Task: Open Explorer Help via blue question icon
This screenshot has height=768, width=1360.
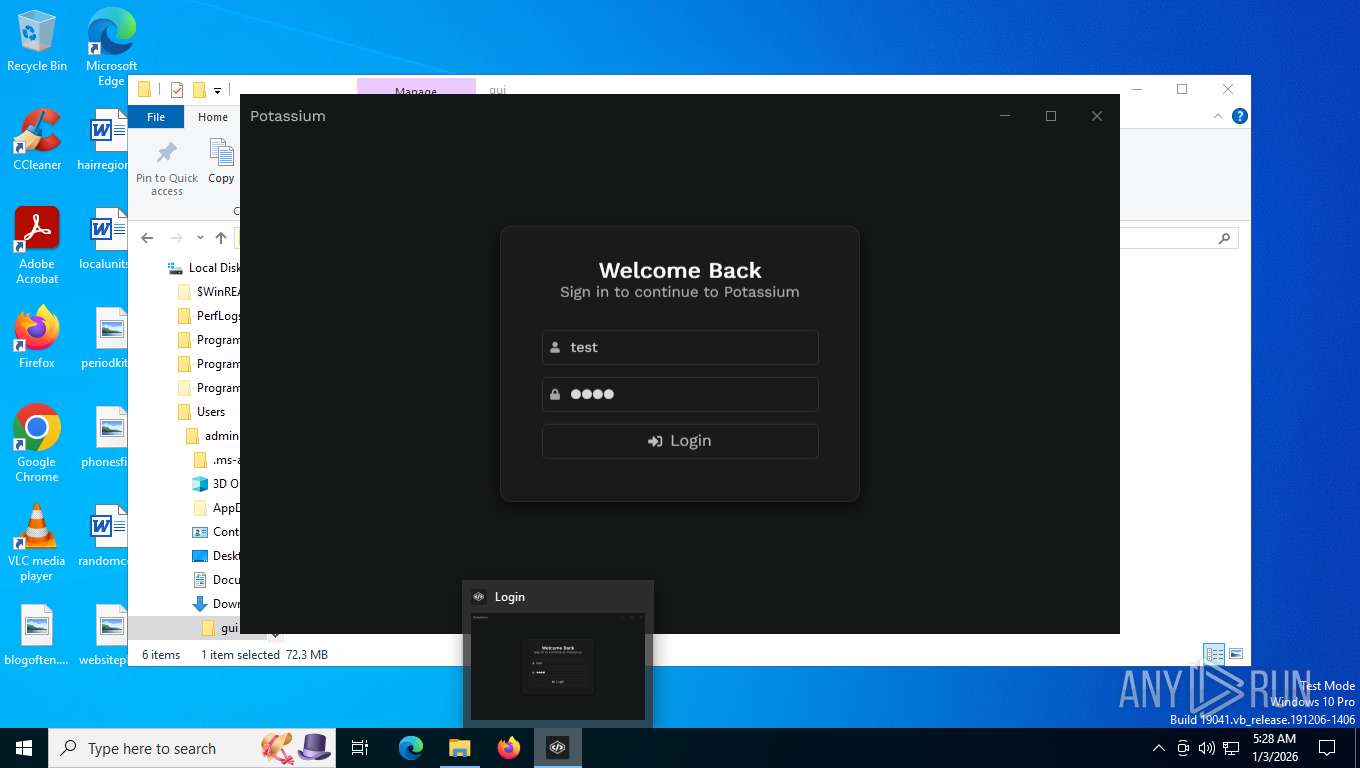Action: click(1240, 116)
